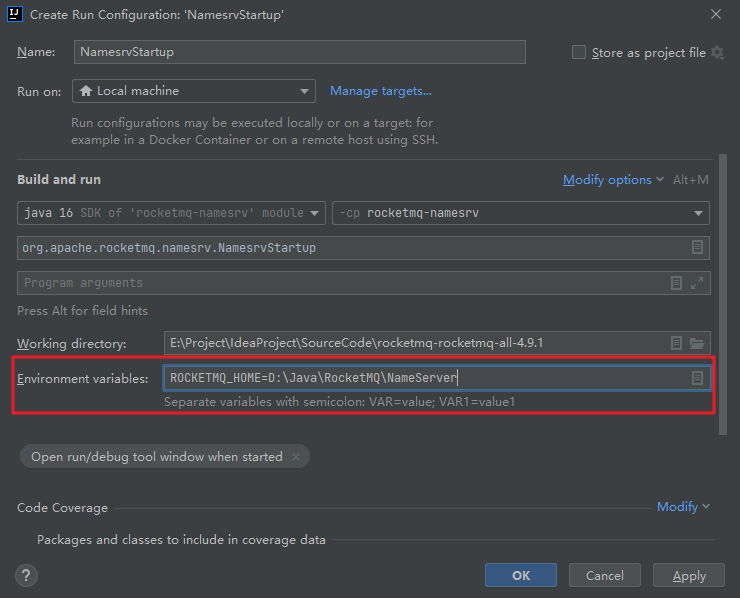The width and height of the screenshot is (740, 598).
Task: Expand Program arguments field editor
Action: [x=697, y=283]
